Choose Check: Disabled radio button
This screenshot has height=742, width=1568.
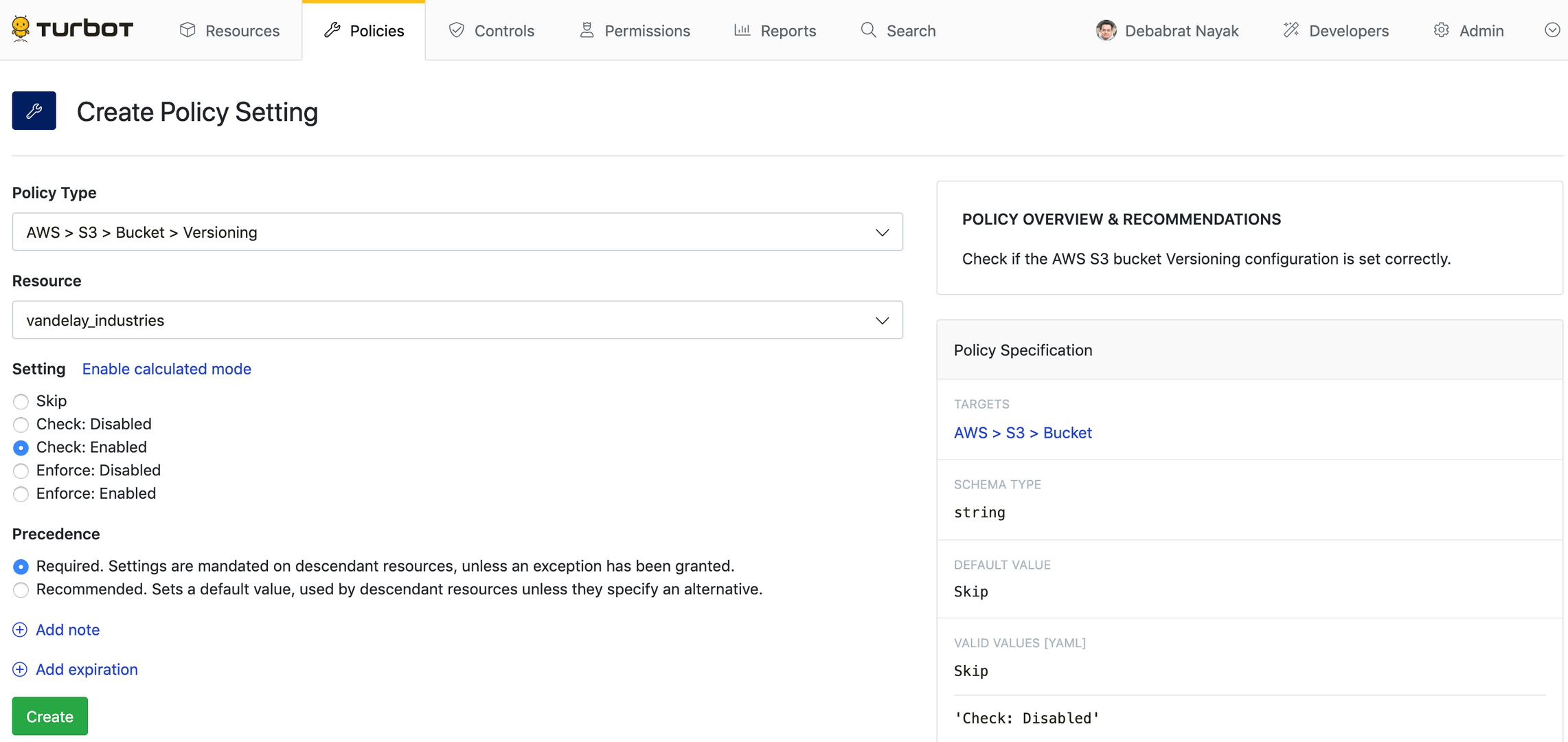21,425
